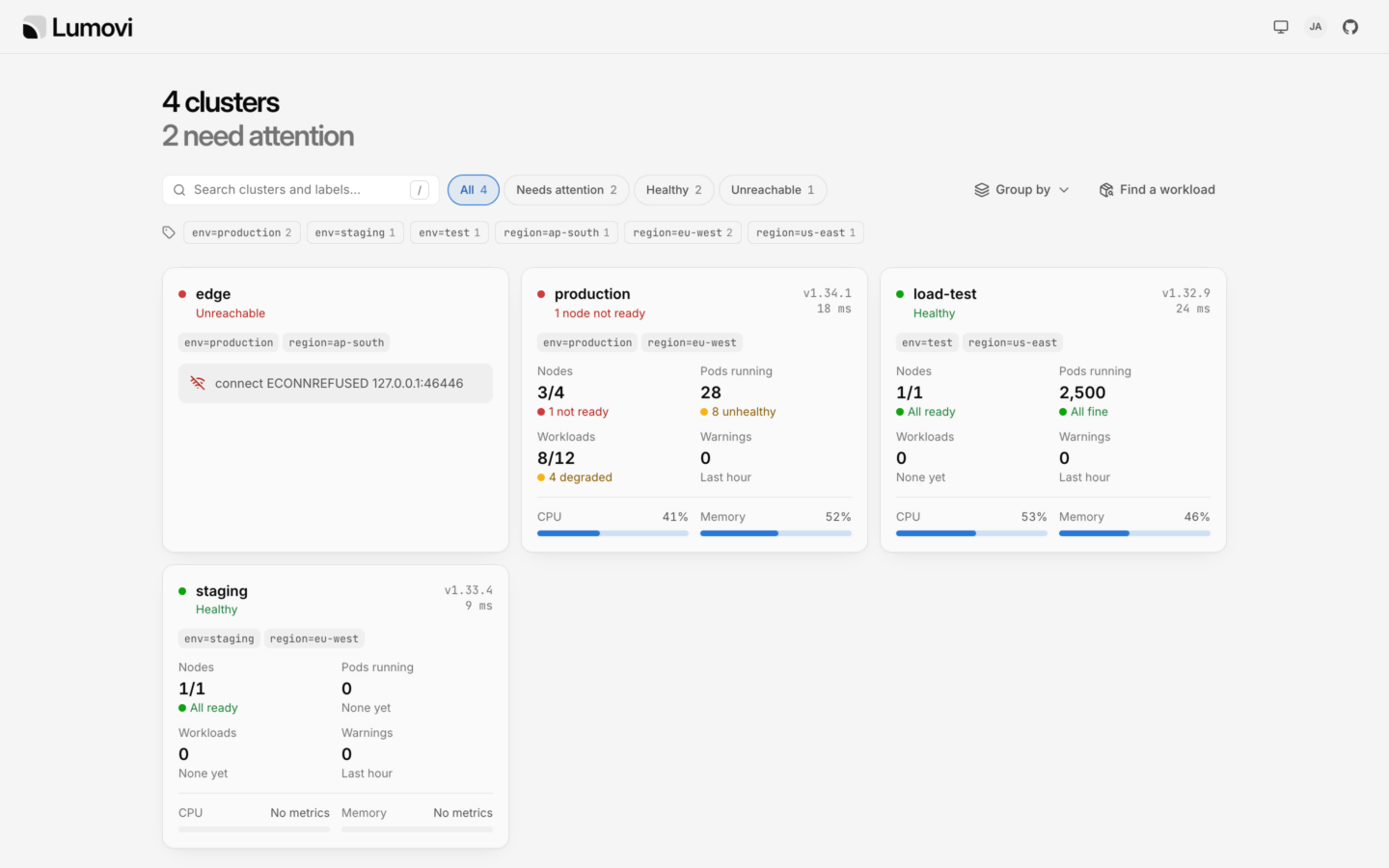Image resolution: width=1389 pixels, height=868 pixels.
Task: Select the Needs attention filter tab
Action: click(x=566, y=190)
